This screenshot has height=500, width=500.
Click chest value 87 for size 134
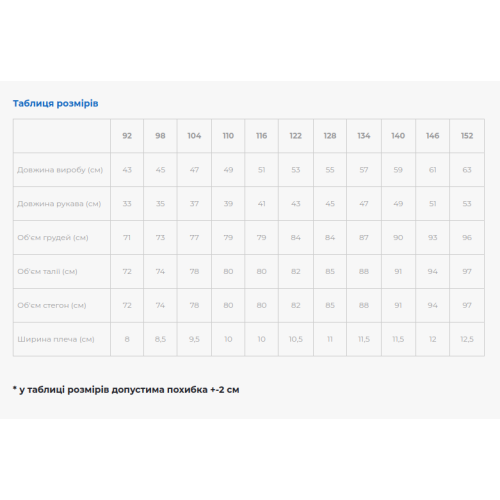point(364,238)
